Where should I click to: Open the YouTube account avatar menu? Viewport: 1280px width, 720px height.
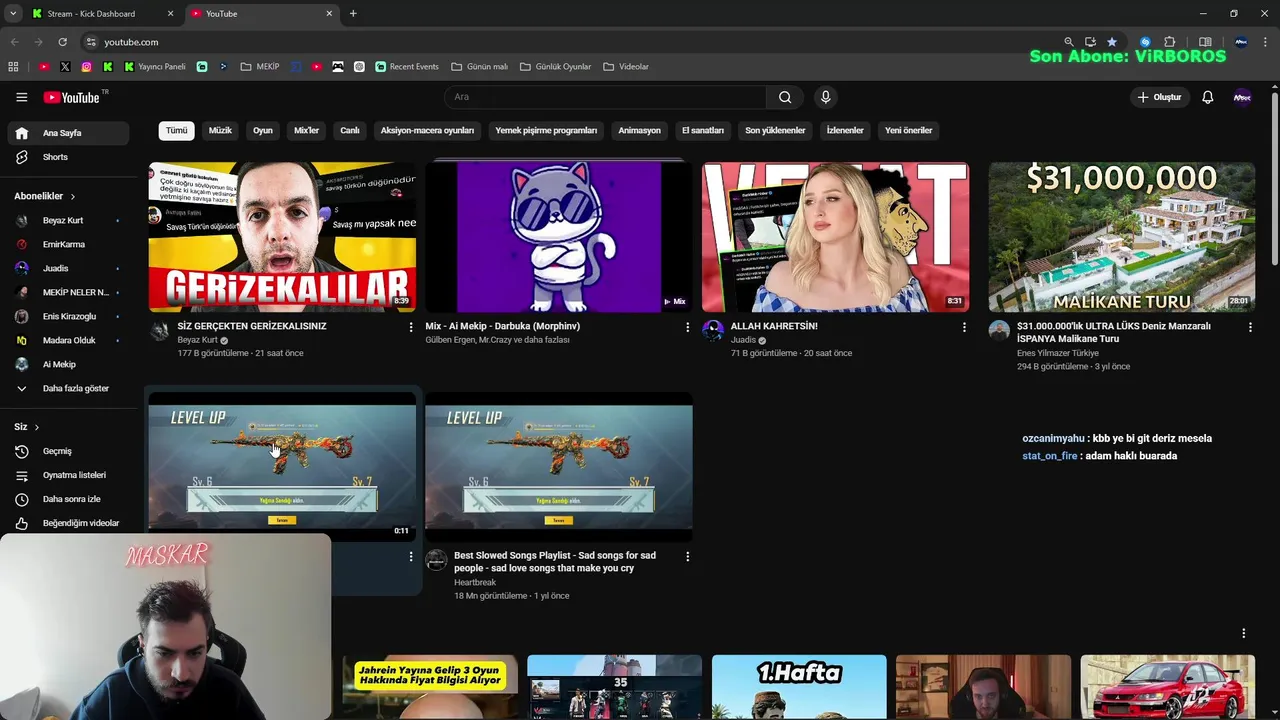click(x=1242, y=97)
